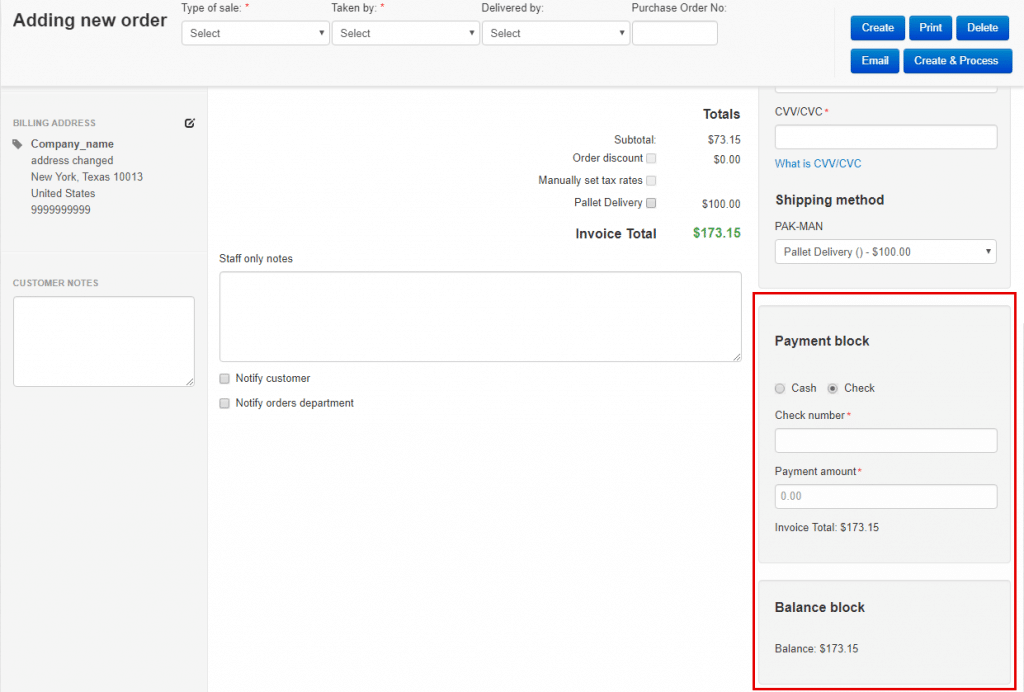Enable the Order discount checkbox
The image size is (1024, 692).
pyautogui.click(x=651, y=158)
